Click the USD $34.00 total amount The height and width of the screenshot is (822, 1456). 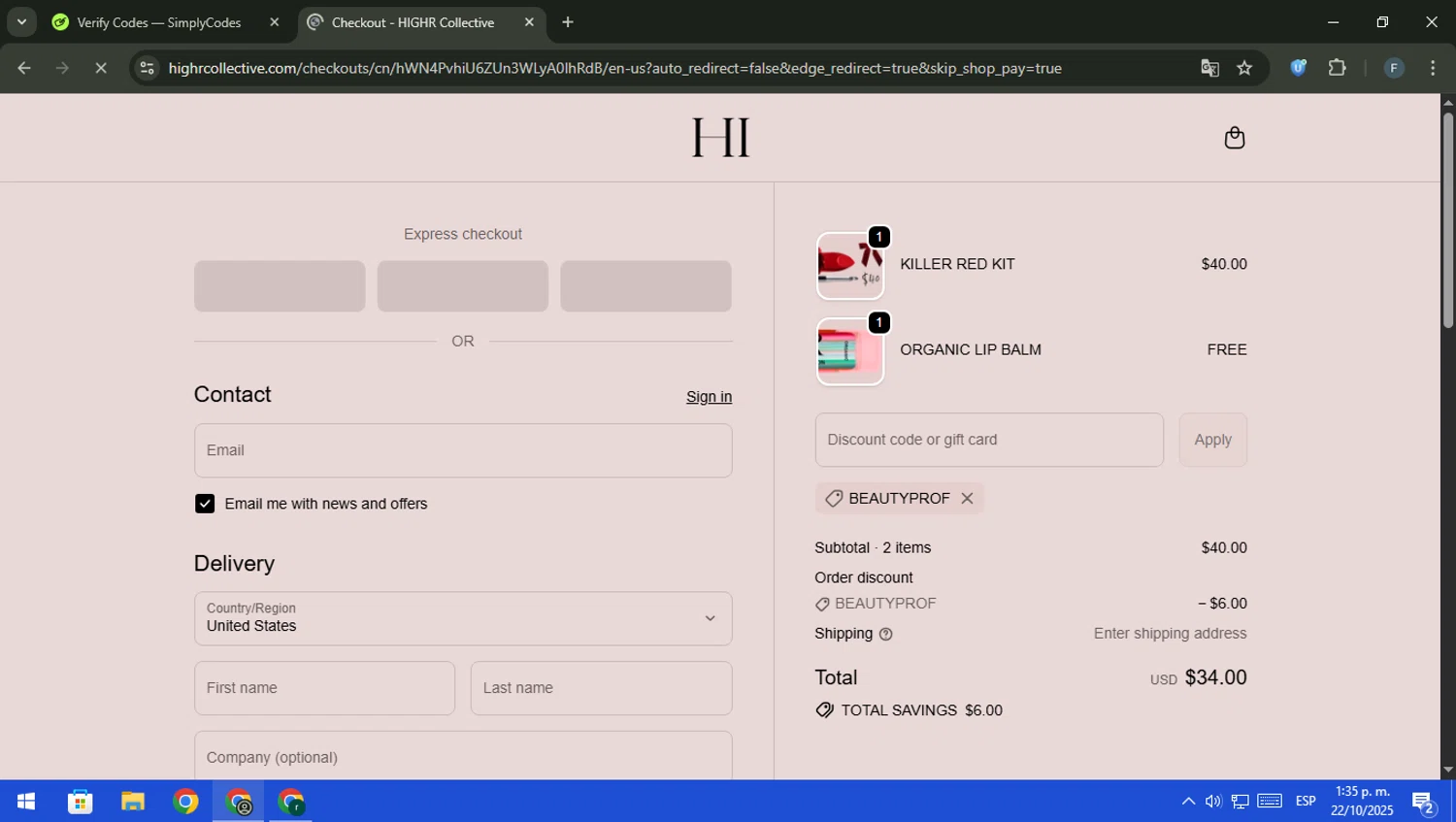1199,677
